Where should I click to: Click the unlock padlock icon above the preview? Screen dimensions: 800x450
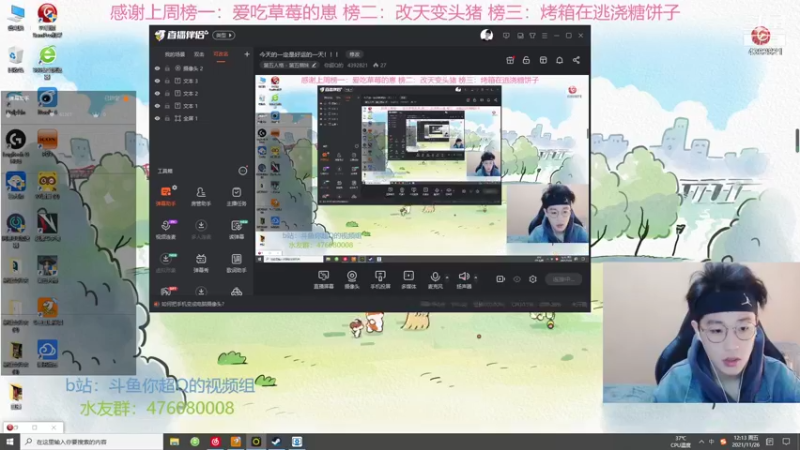(x=526, y=60)
